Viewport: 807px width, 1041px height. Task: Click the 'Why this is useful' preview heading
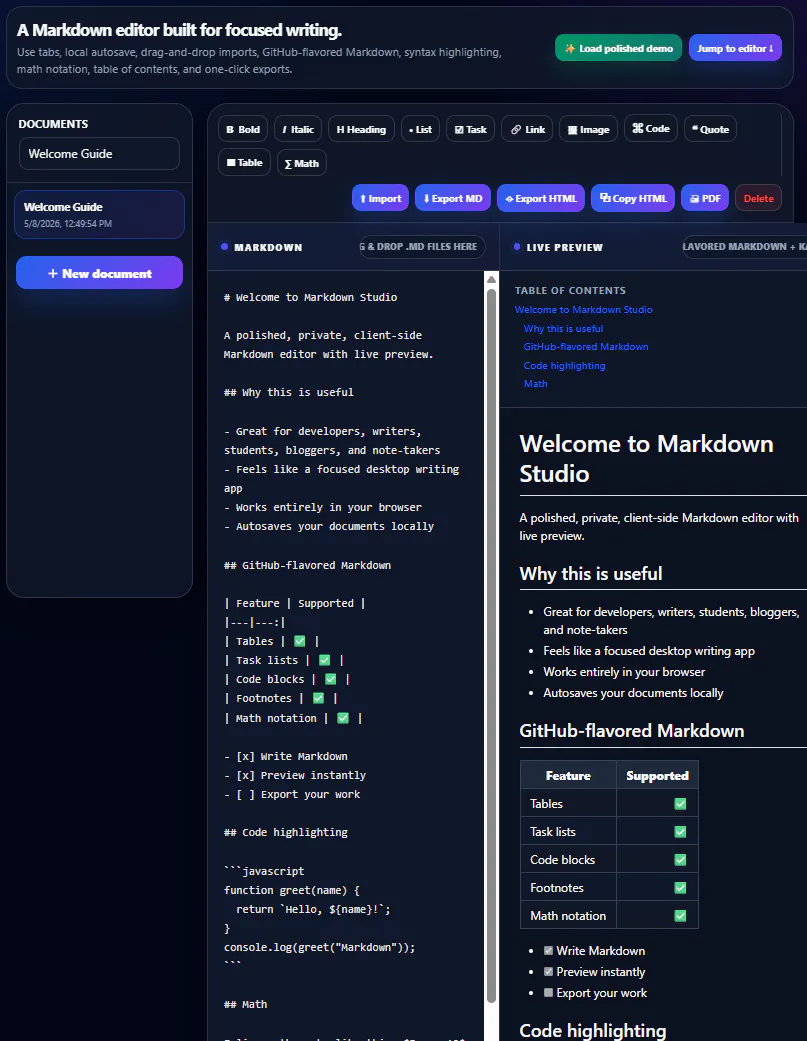[591, 574]
